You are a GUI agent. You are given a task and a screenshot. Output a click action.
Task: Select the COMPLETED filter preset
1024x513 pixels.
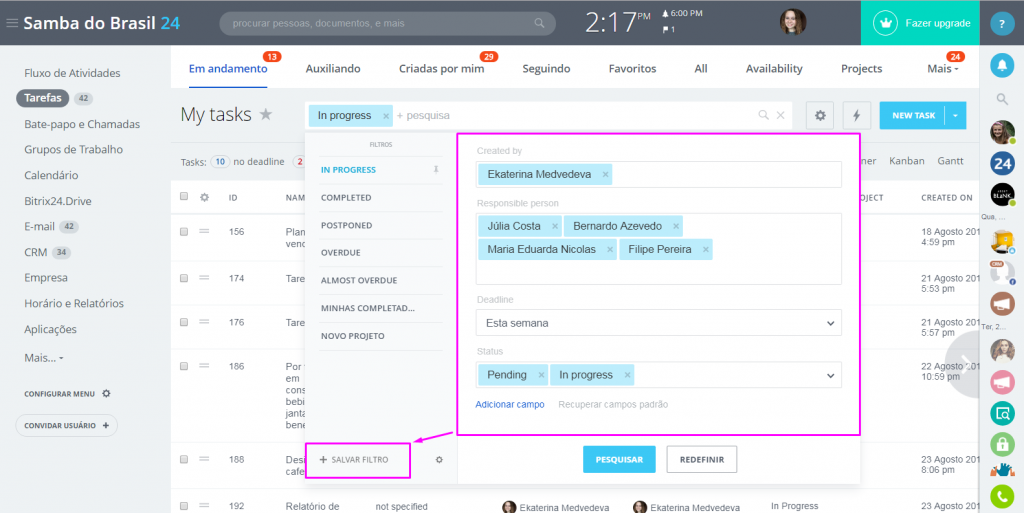[x=346, y=198]
